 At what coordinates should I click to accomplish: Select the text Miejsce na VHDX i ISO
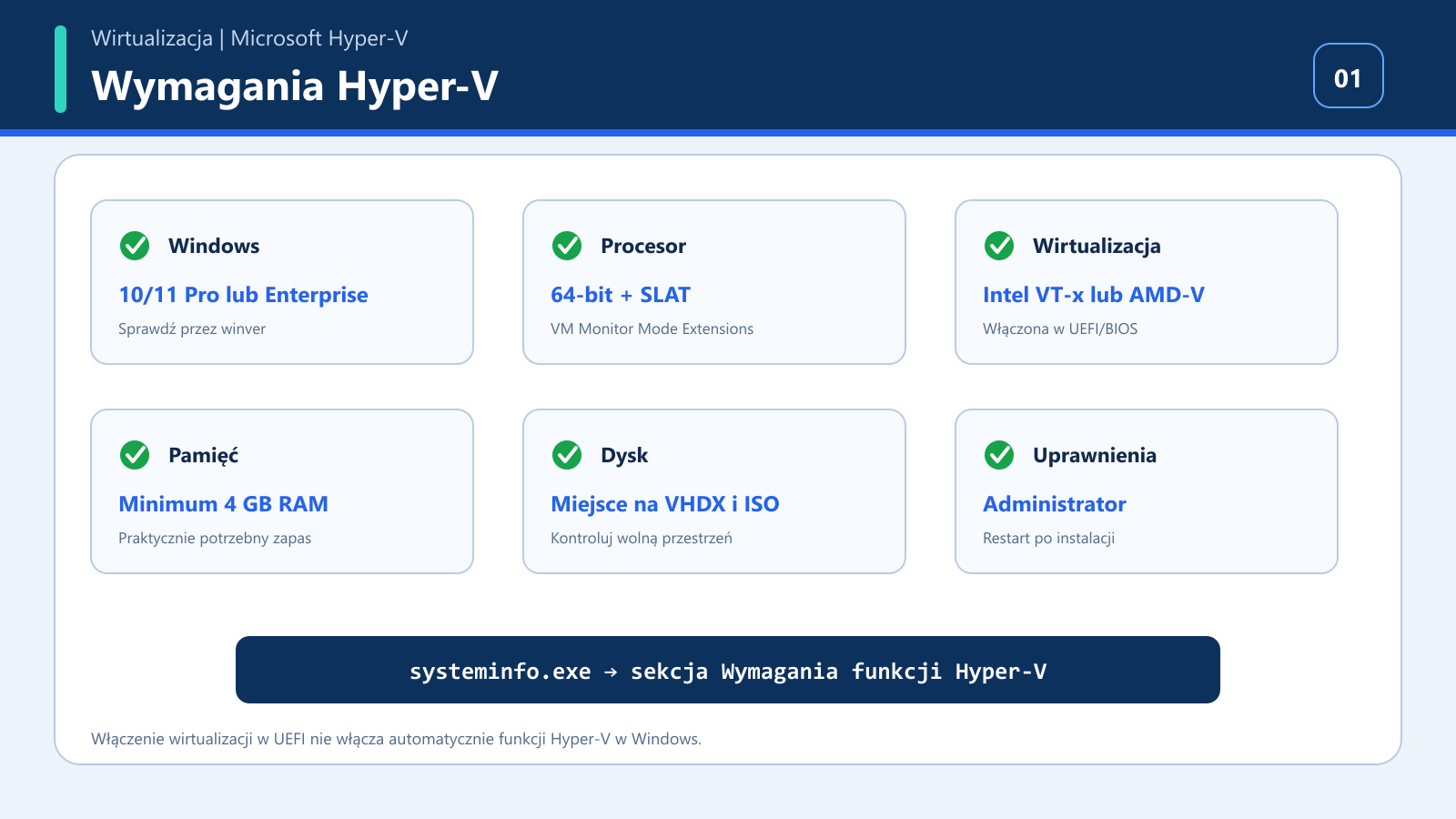[x=665, y=504]
